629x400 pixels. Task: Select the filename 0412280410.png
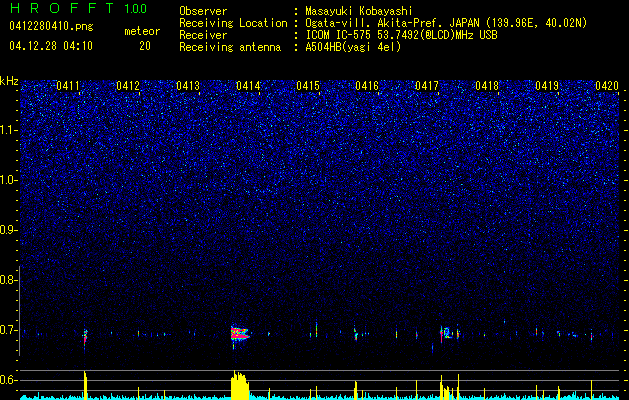(x=51, y=26)
